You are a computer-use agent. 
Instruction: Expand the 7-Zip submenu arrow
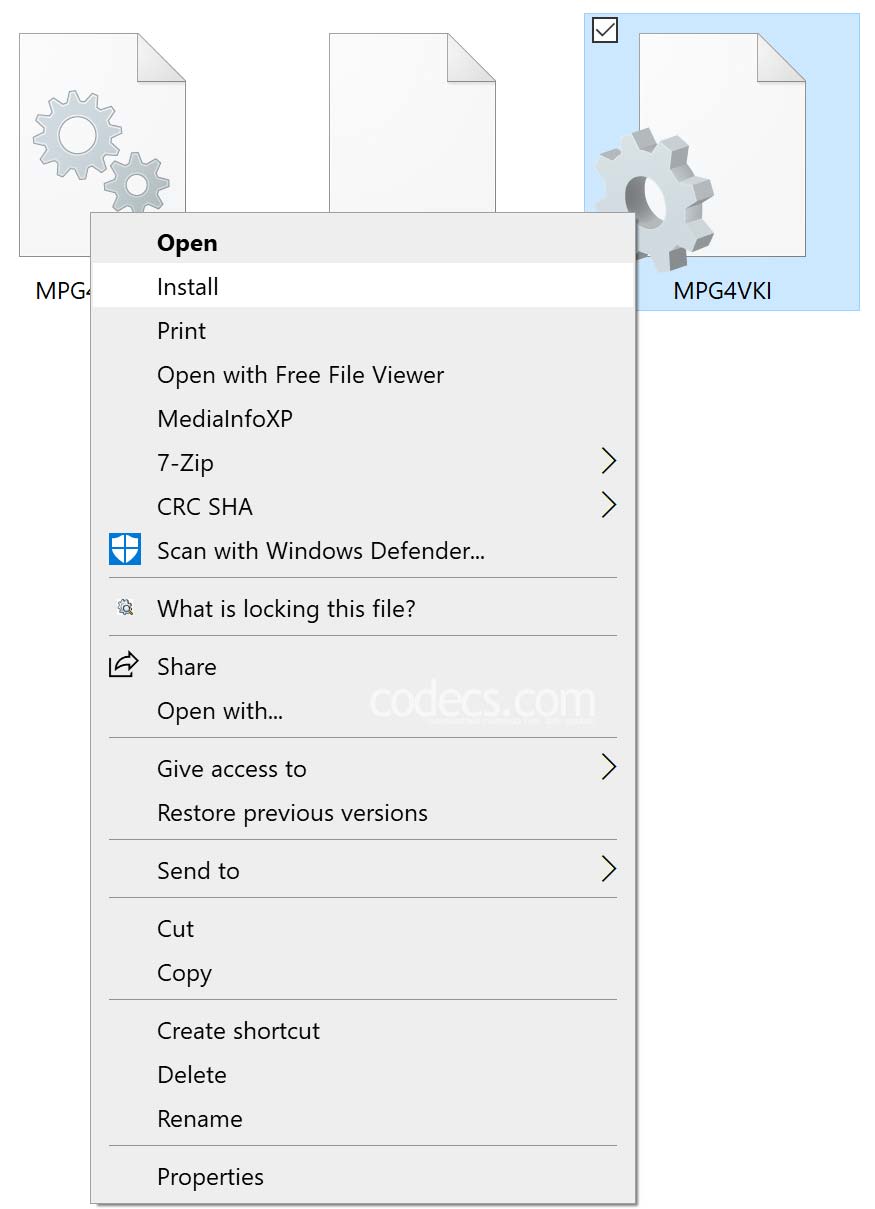click(608, 461)
